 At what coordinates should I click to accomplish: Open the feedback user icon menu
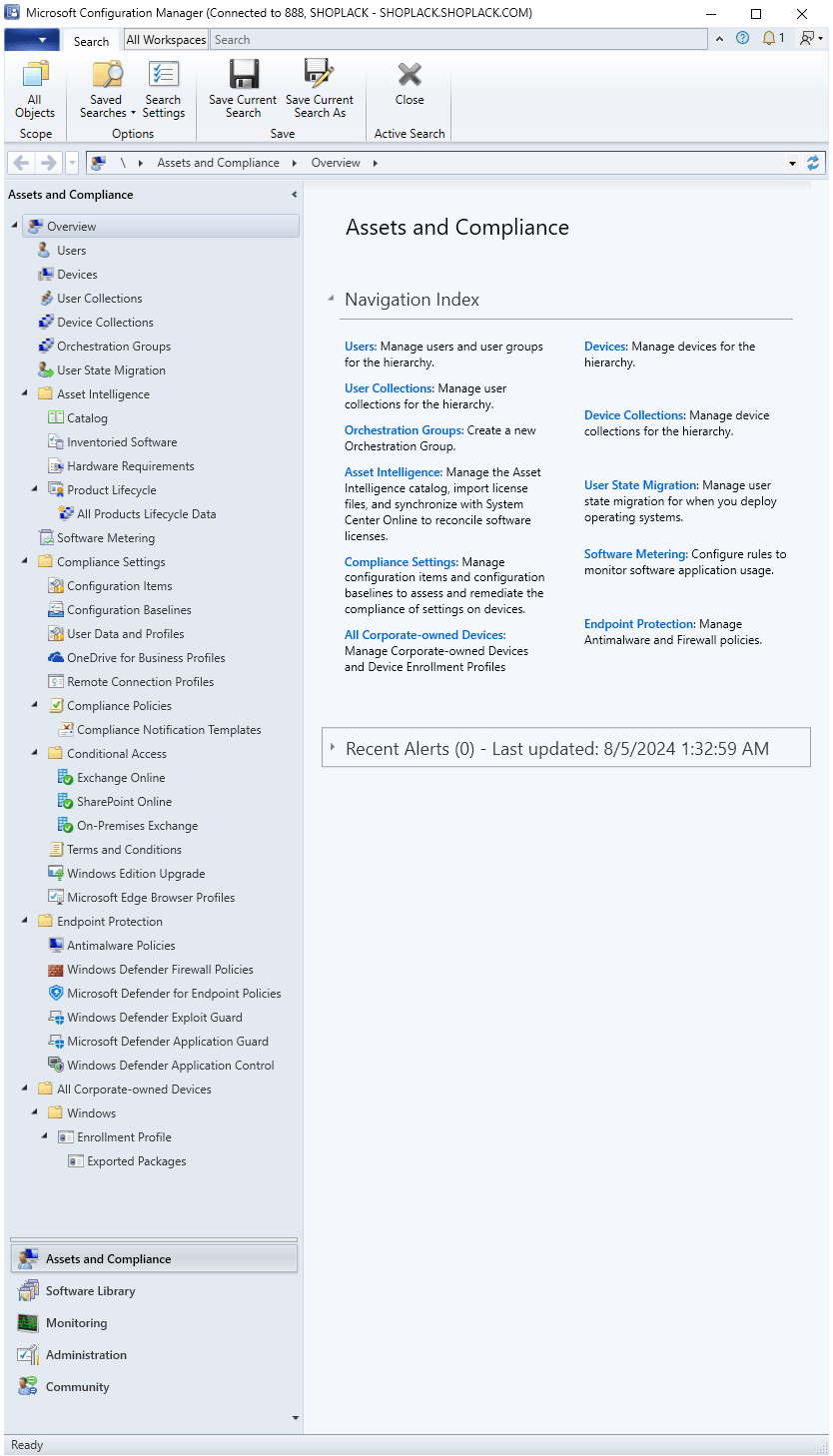pyautogui.click(x=810, y=39)
